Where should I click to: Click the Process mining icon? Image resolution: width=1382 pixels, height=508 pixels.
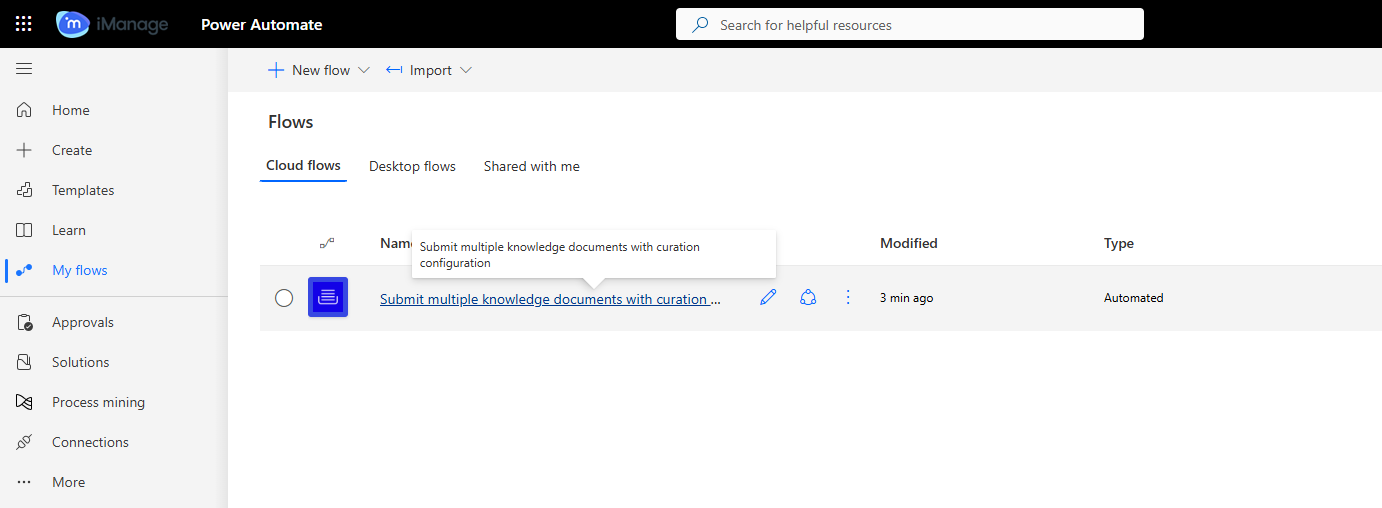click(x=25, y=402)
